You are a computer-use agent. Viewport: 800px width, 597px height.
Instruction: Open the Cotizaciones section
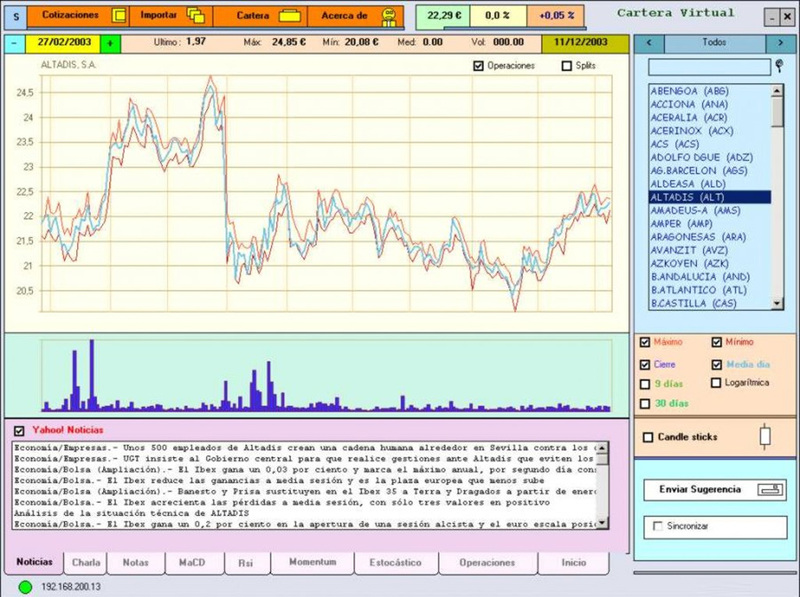pos(78,16)
